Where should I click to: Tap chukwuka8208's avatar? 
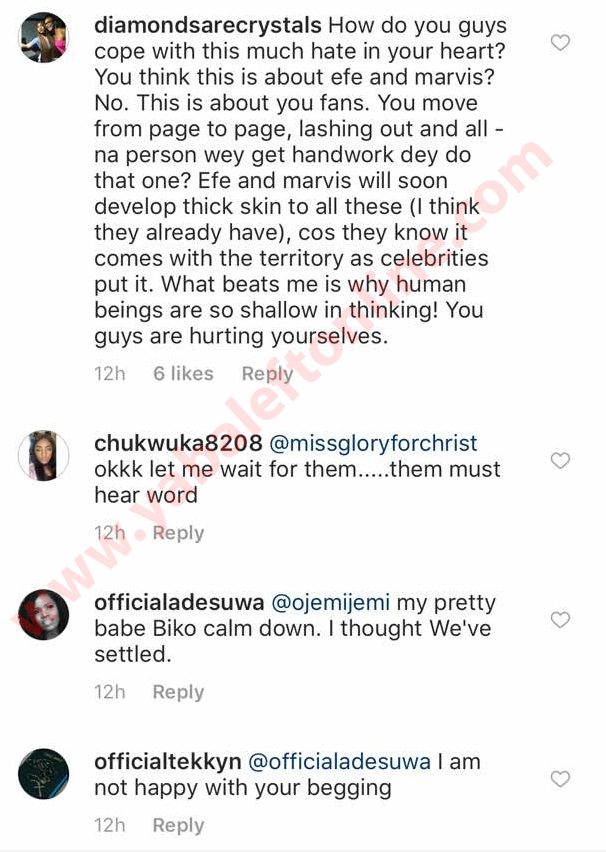click(x=44, y=456)
